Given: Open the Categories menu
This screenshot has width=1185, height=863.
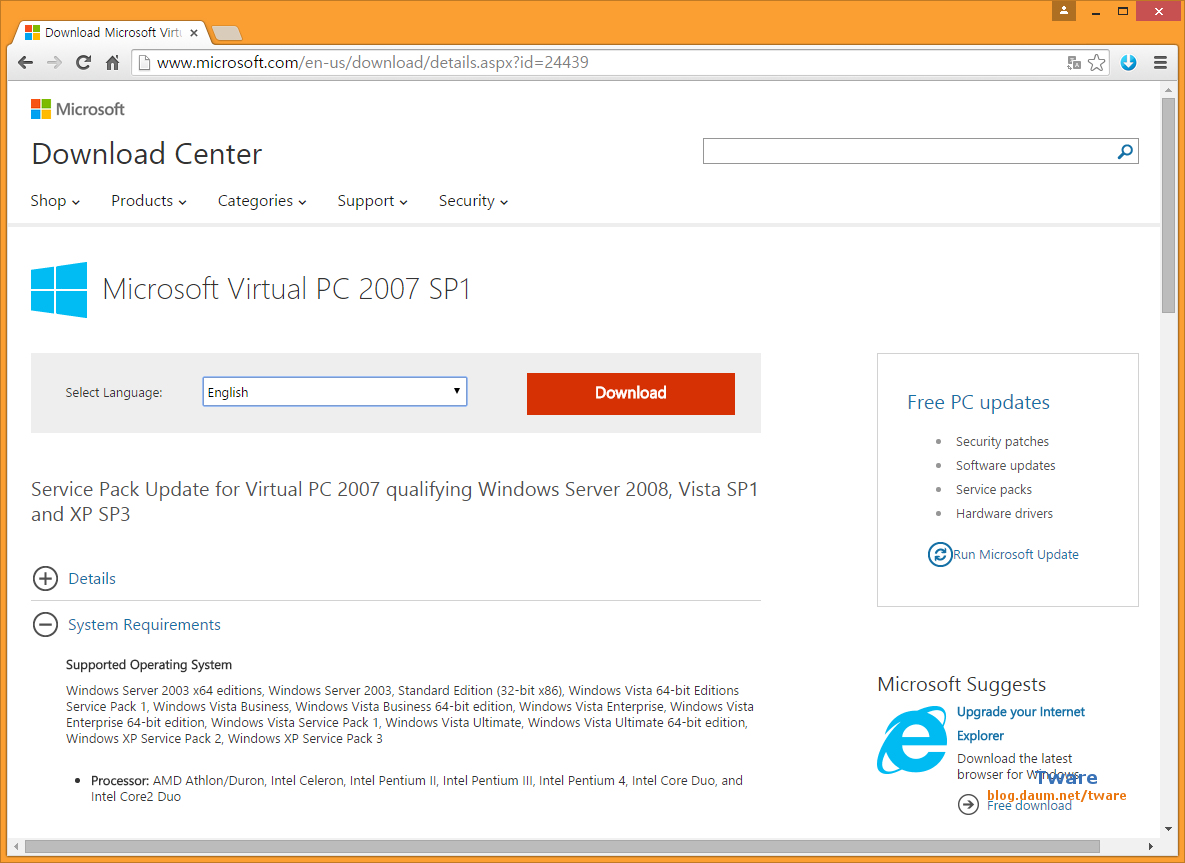Looking at the screenshot, I should [262, 201].
